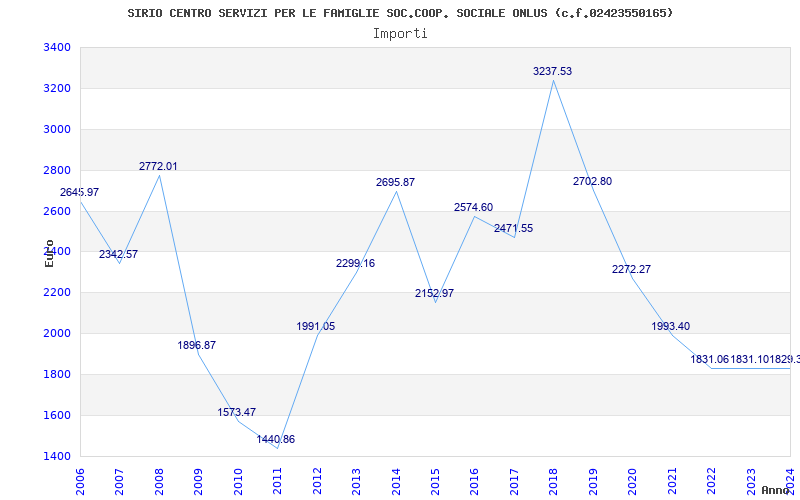Image resolution: width=800 pixels, height=500 pixels.
Task: Click the 3237.53 peak data label
Action: click(x=553, y=71)
